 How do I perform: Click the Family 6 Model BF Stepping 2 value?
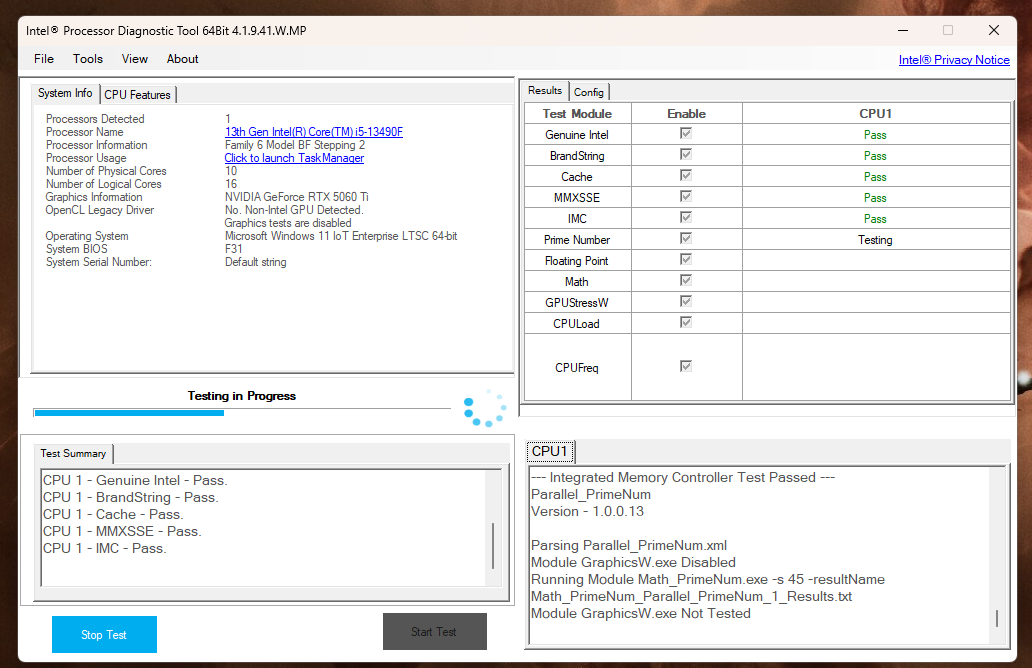295,145
